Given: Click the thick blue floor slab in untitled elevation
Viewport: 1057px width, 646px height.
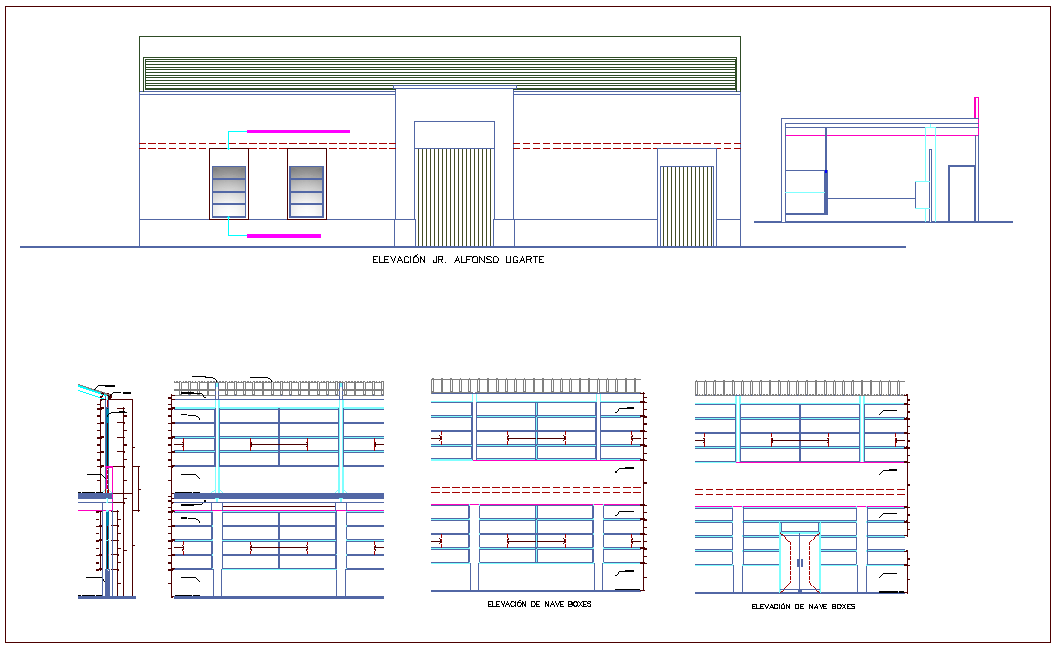Looking at the screenshot, I should [278, 495].
